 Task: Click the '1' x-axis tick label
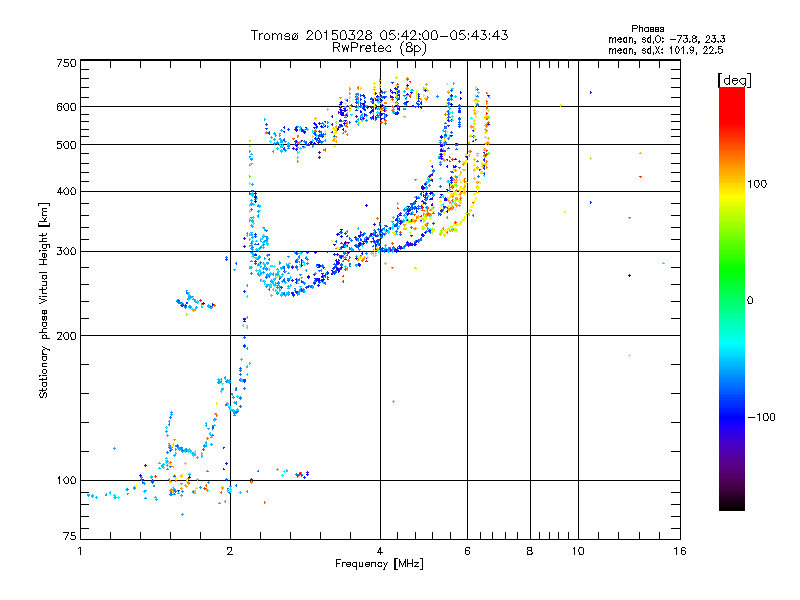pos(80,551)
